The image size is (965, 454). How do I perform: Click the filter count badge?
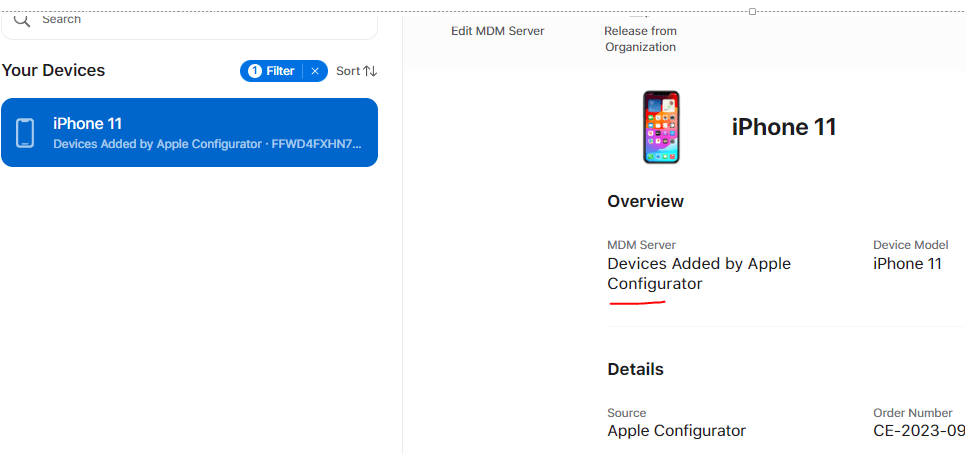coord(254,71)
